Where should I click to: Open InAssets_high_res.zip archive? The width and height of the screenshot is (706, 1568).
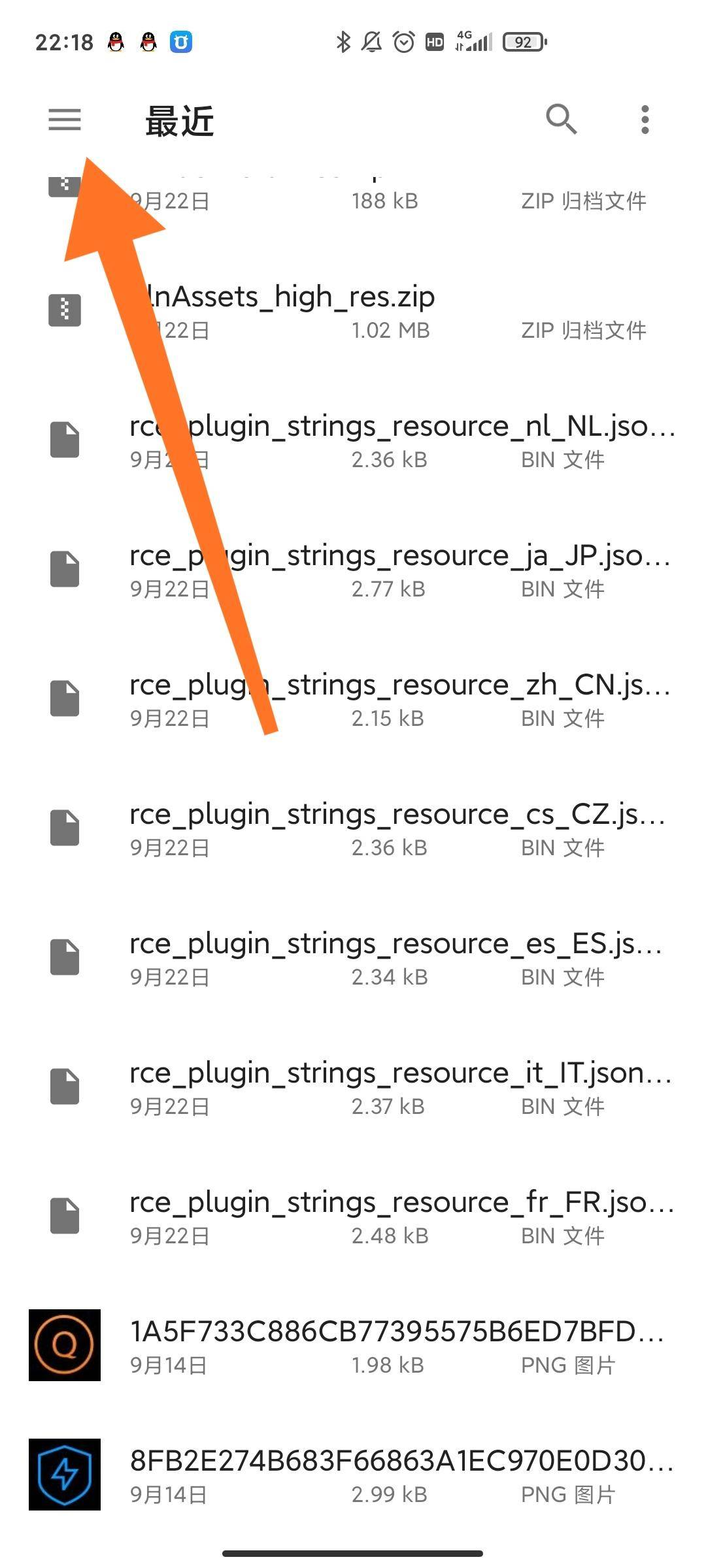[353, 311]
